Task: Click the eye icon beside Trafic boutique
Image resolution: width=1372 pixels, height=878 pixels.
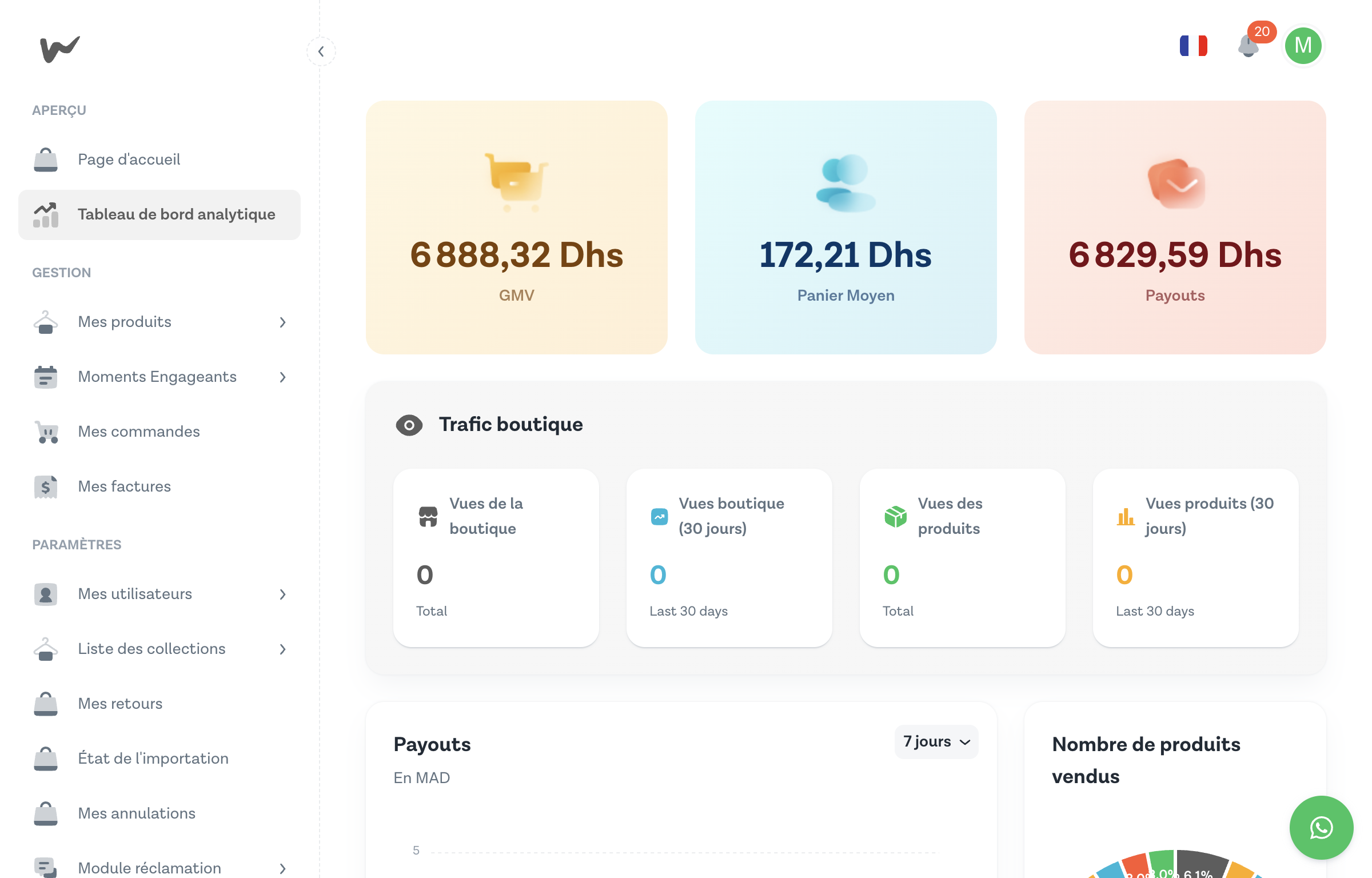Action: point(409,425)
